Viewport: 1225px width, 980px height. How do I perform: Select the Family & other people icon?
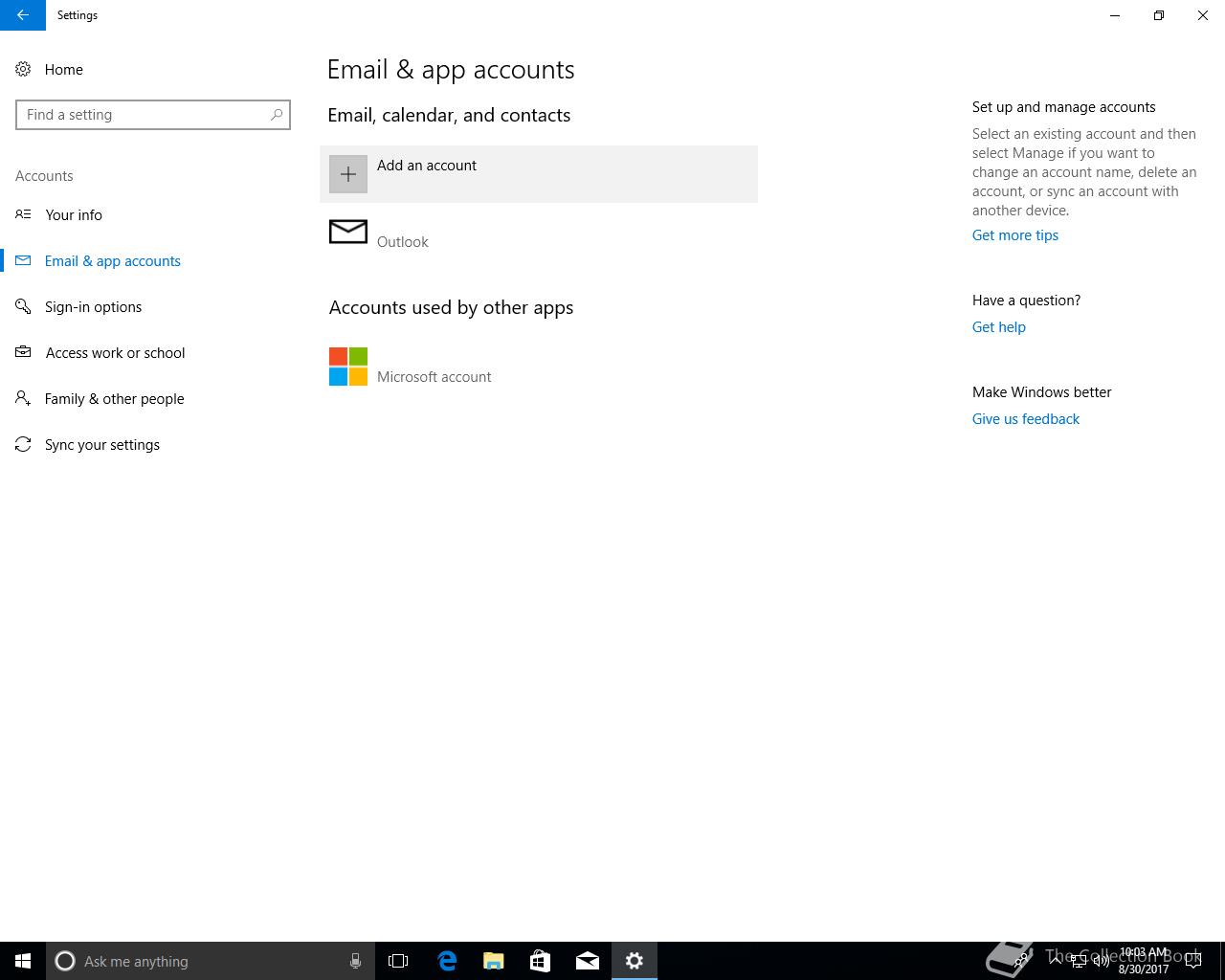click(x=23, y=398)
